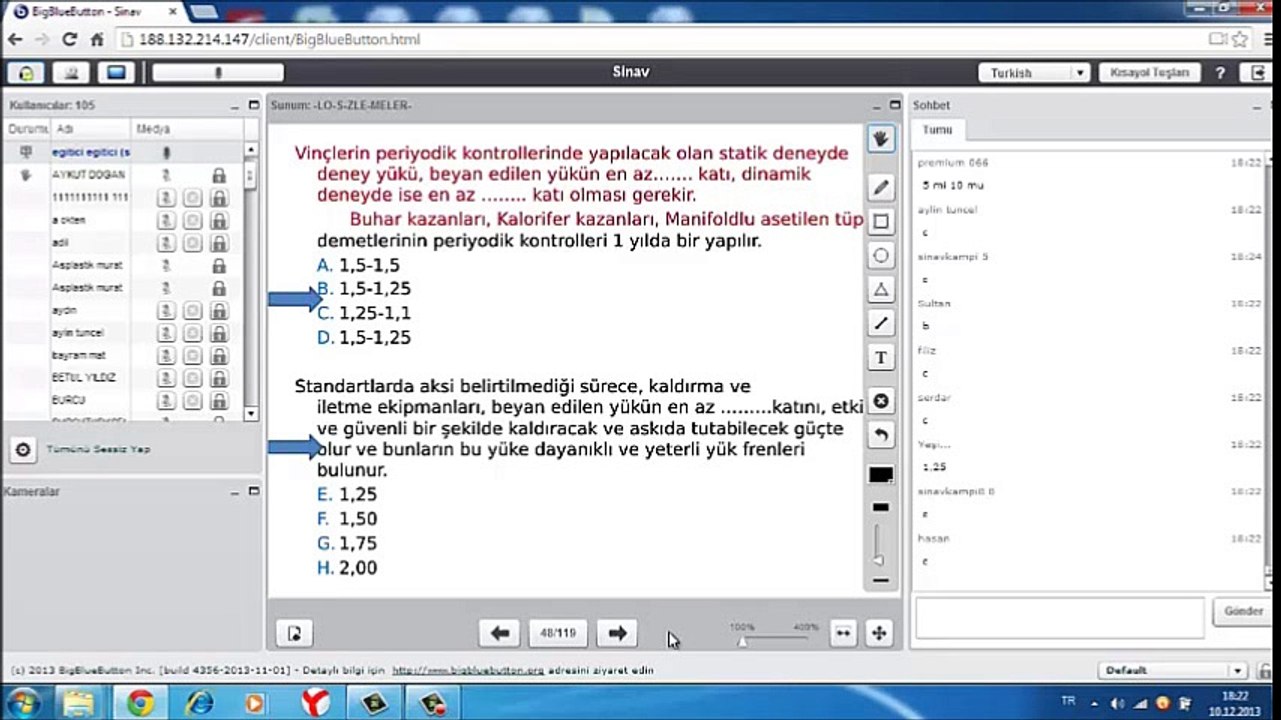1281x720 pixels.
Task: Choose the triangle shape tool
Action: pyautogui.click(x=881, y=289)
